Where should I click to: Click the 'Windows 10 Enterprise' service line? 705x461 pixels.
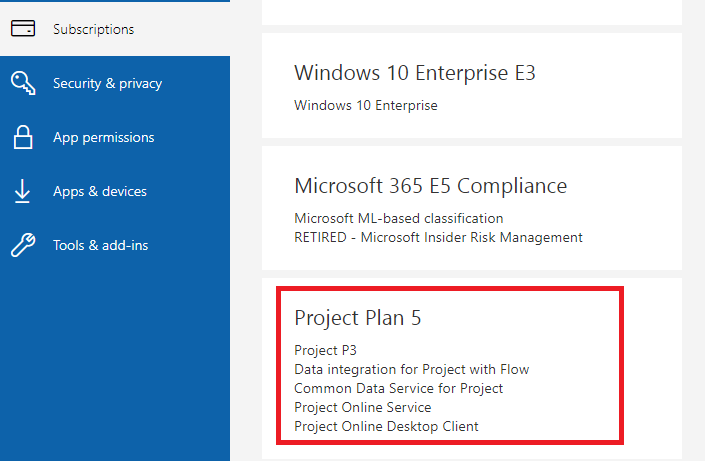[366, 105]
